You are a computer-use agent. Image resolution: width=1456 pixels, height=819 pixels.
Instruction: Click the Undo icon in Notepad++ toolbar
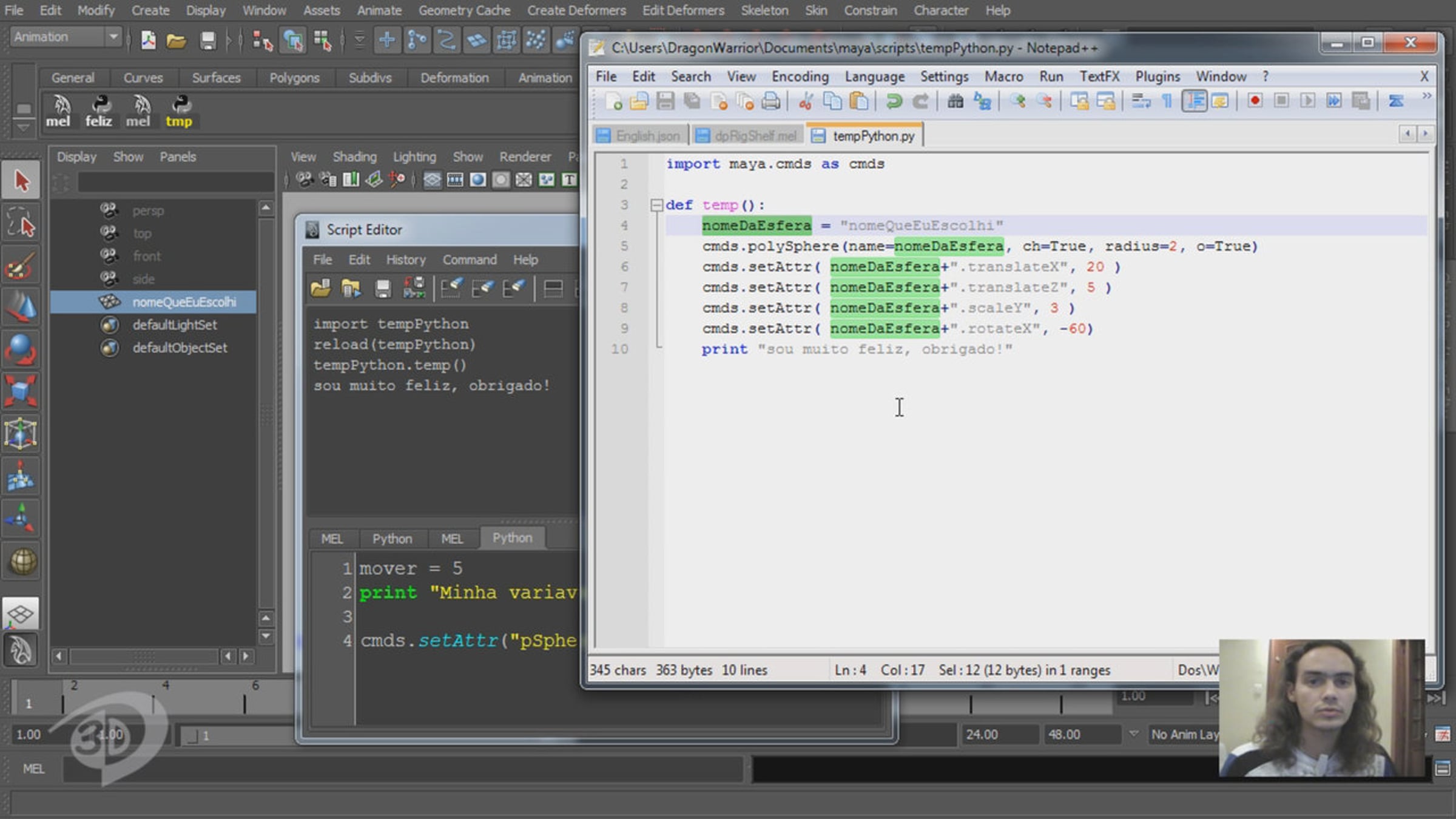coord(893,101)
